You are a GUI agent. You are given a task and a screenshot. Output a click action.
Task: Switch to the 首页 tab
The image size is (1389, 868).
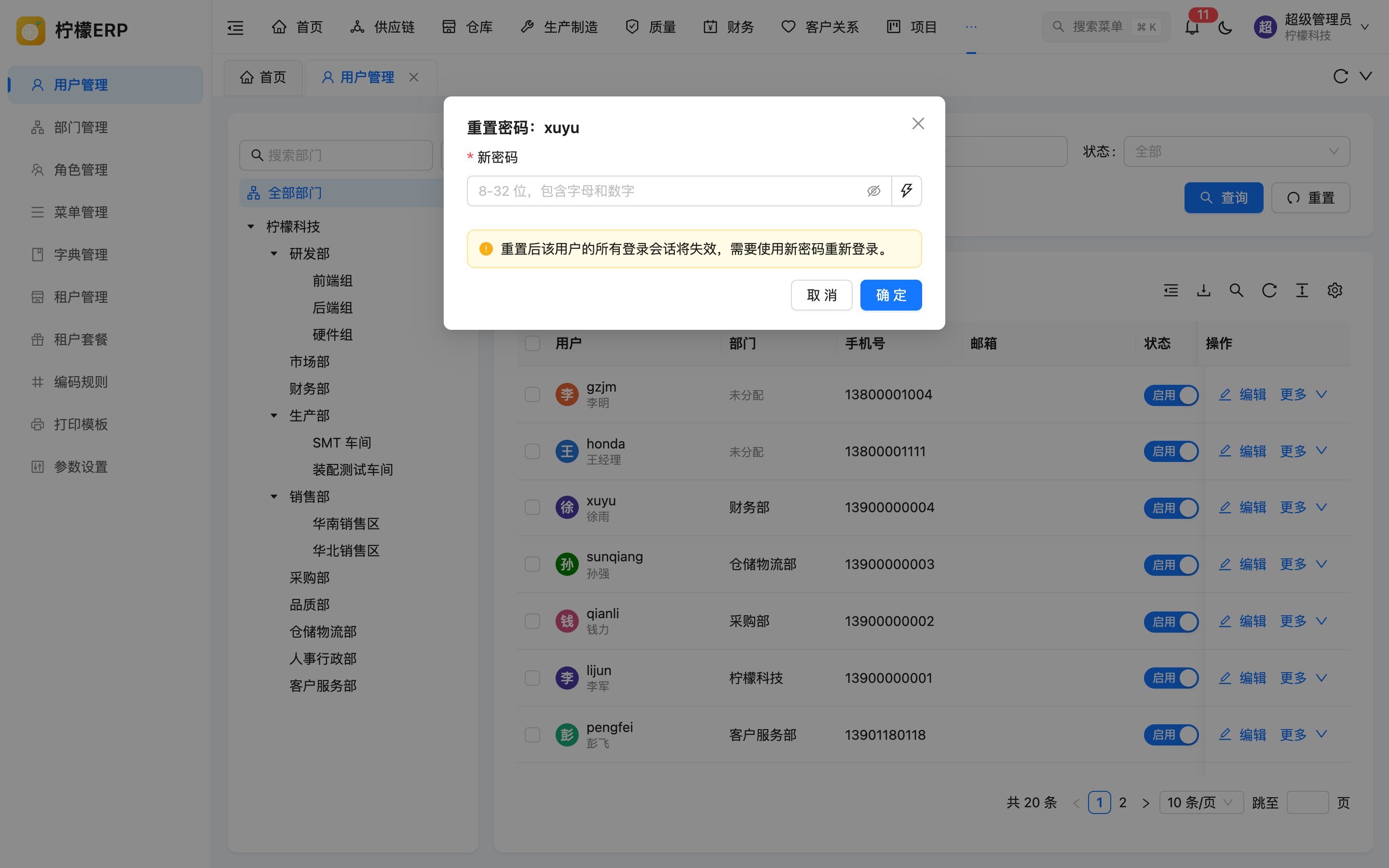263,77
